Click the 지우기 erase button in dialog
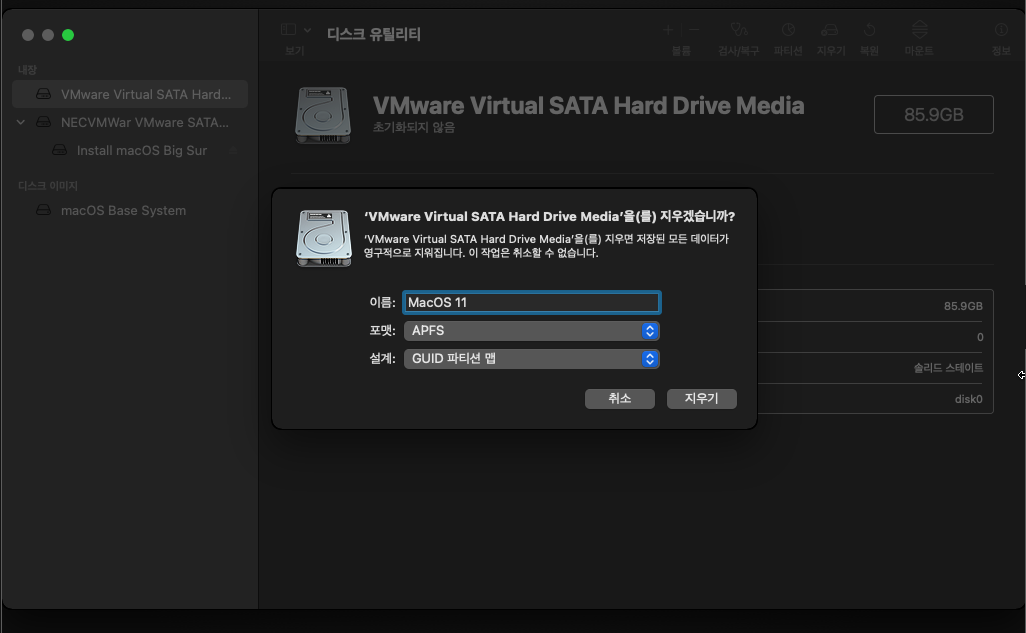 [701, 399]
